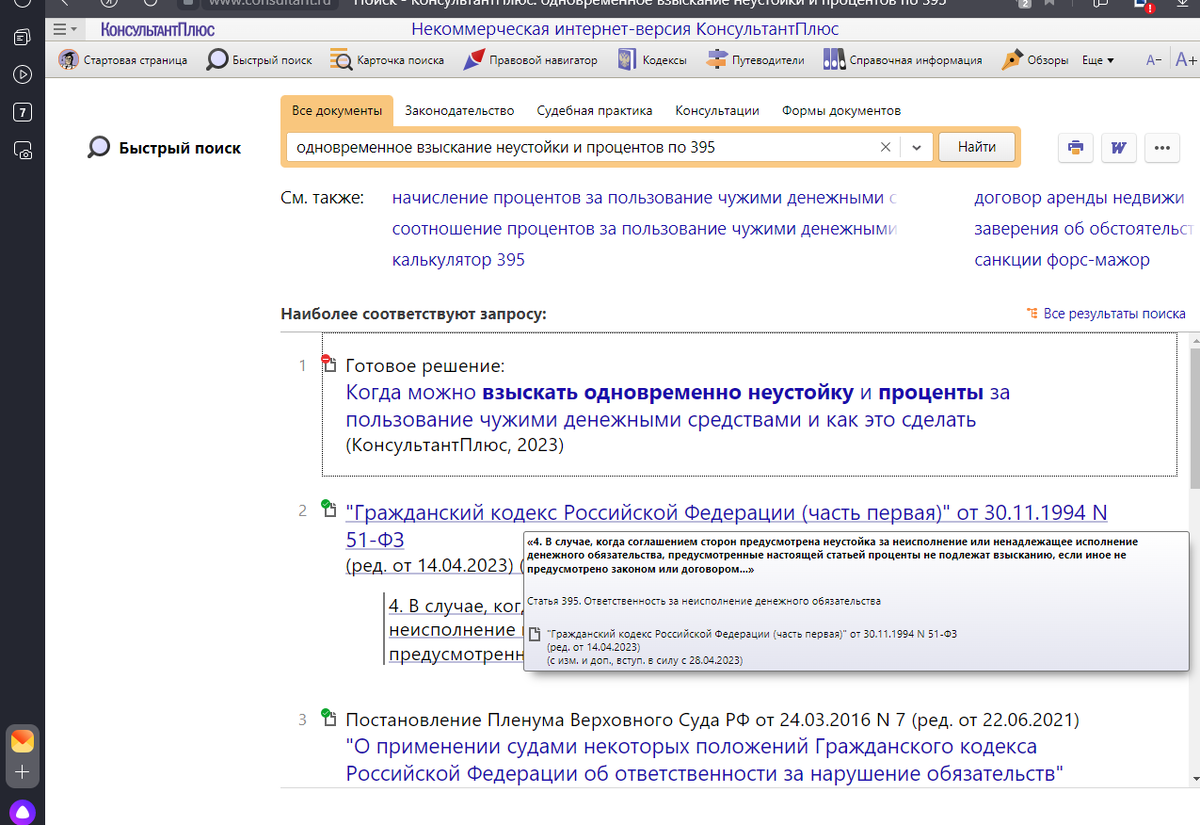Click document icon beside result 1
Image resolution: width=1200 pixels, height=825 pixels.
[x=328, y=364]
